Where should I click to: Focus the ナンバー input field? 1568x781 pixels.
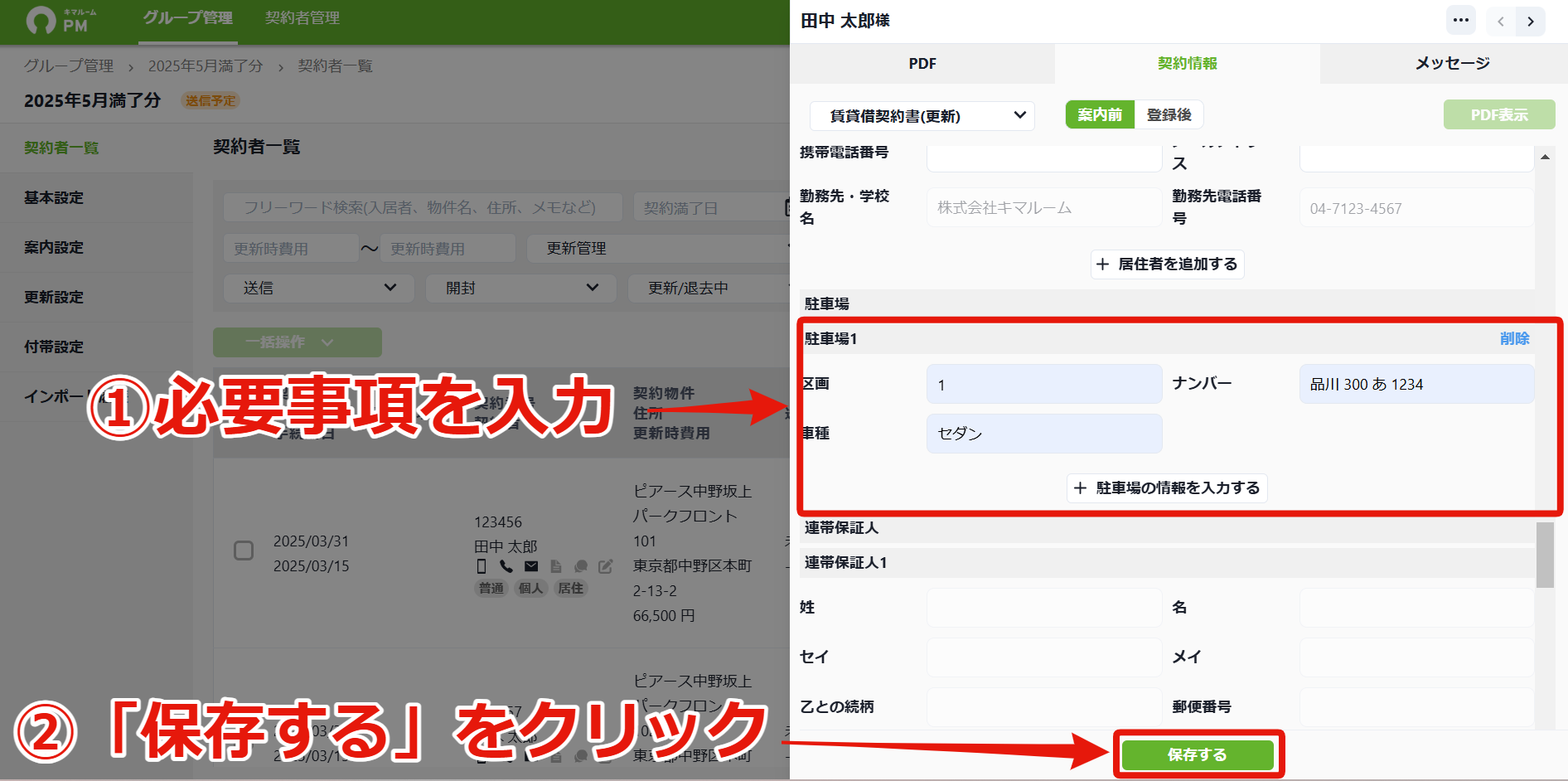pos(1416,384)
